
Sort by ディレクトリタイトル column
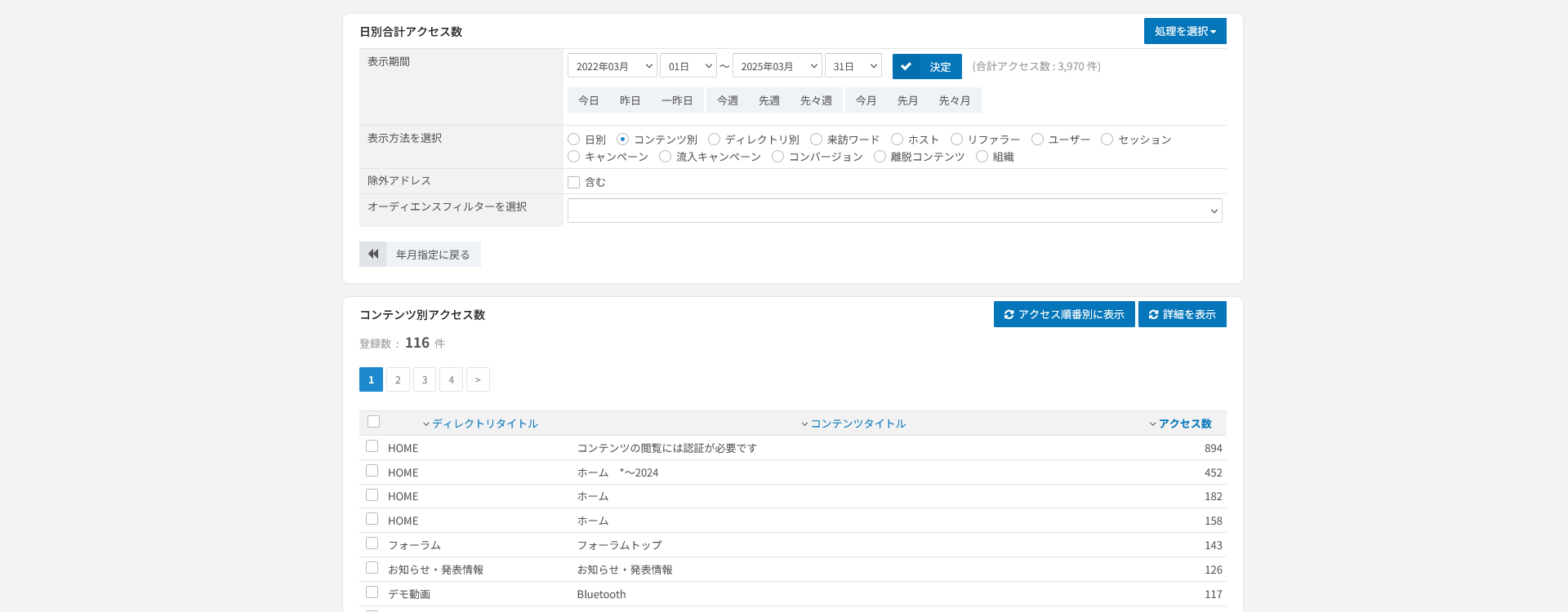click(x=484, y=424)
